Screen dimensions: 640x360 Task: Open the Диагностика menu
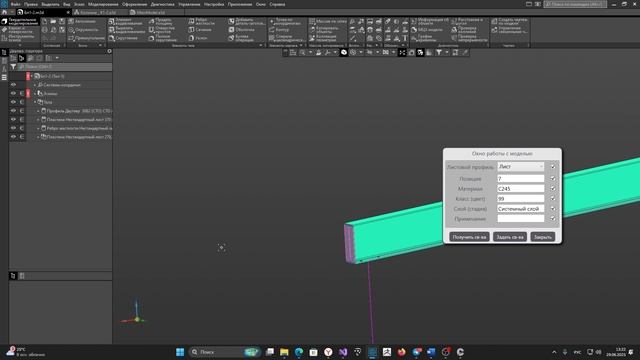162,4
